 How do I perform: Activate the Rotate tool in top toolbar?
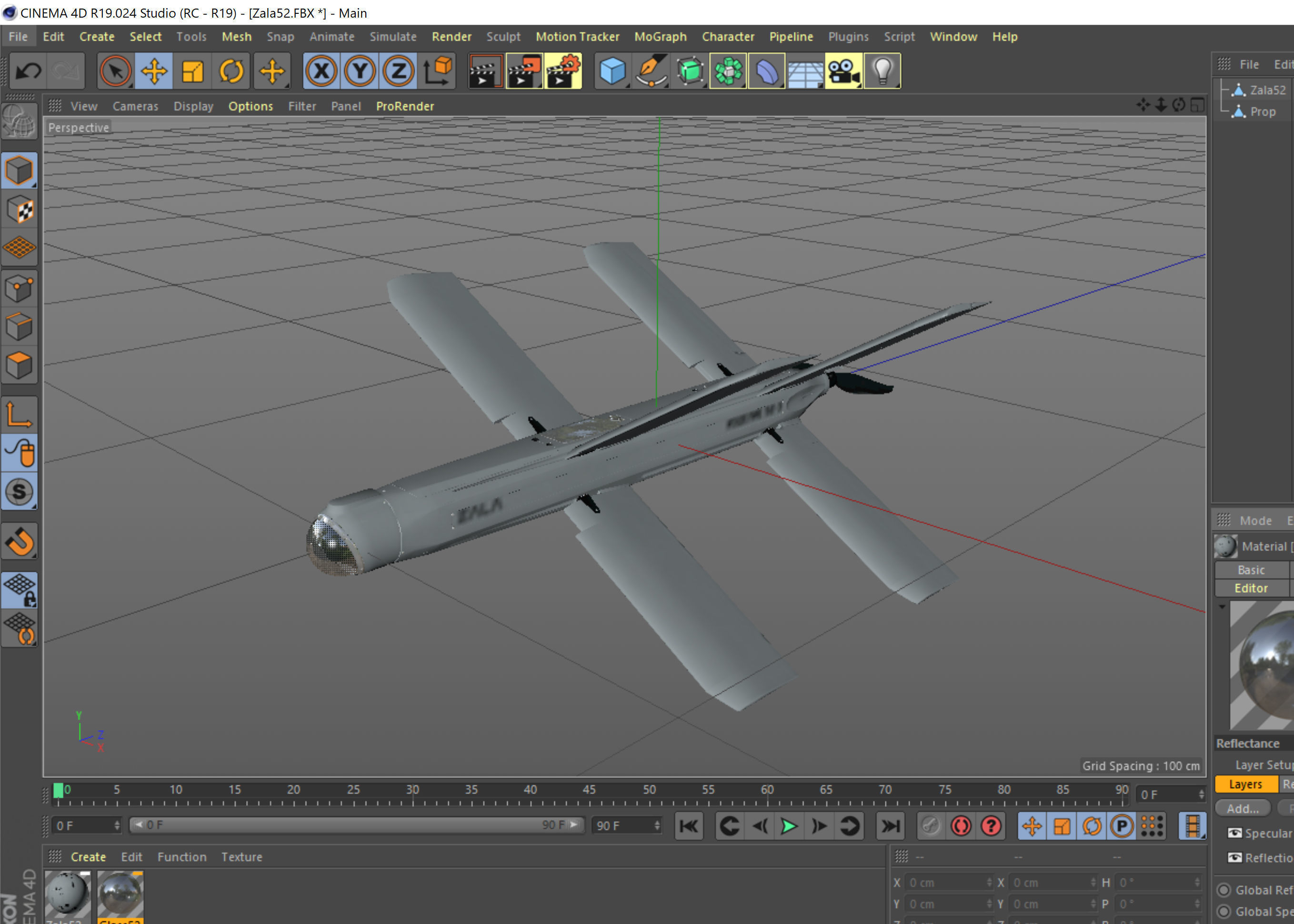[231, 71]
